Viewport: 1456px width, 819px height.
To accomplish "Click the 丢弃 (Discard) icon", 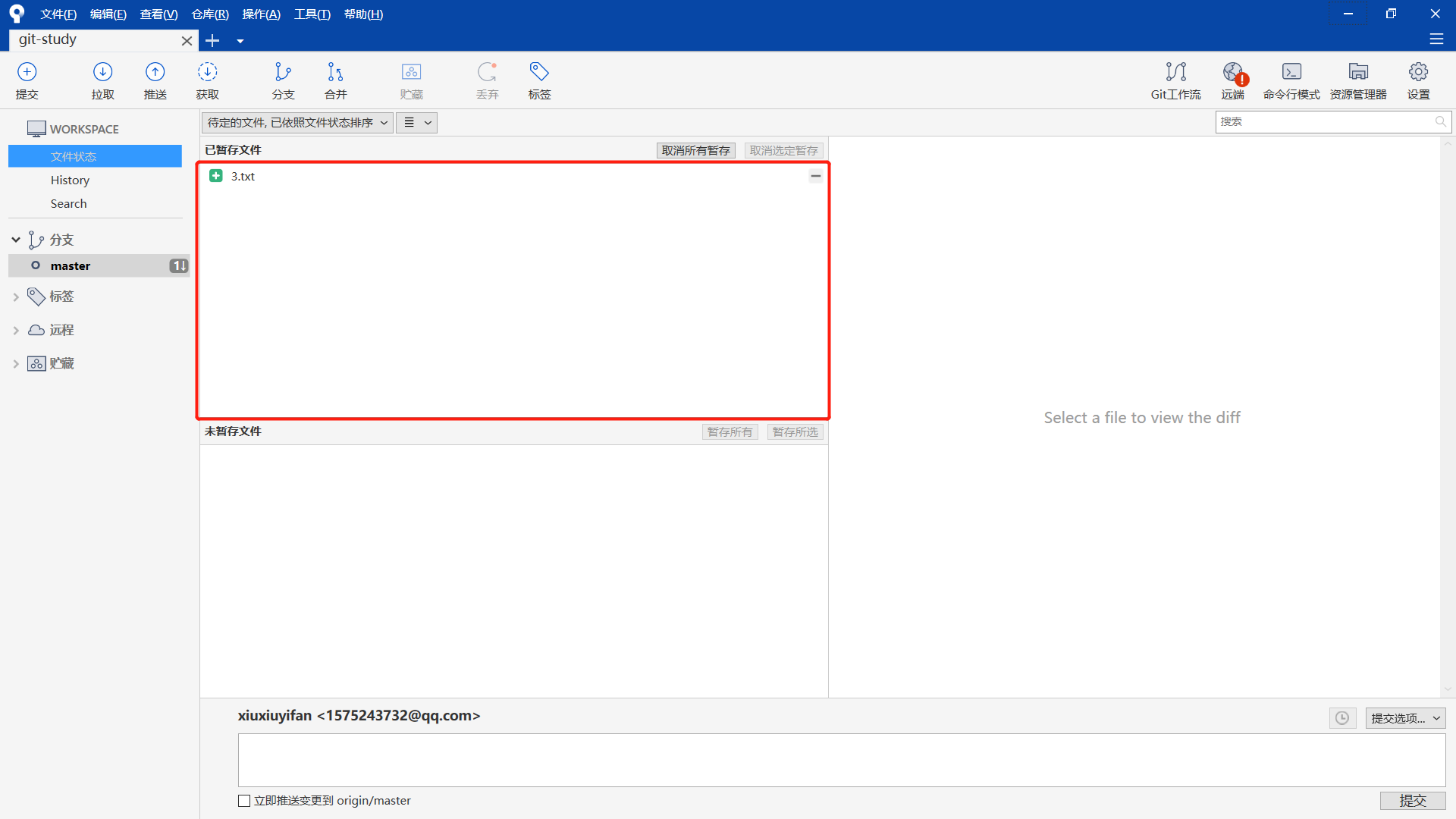I will (x=488, y=80).
